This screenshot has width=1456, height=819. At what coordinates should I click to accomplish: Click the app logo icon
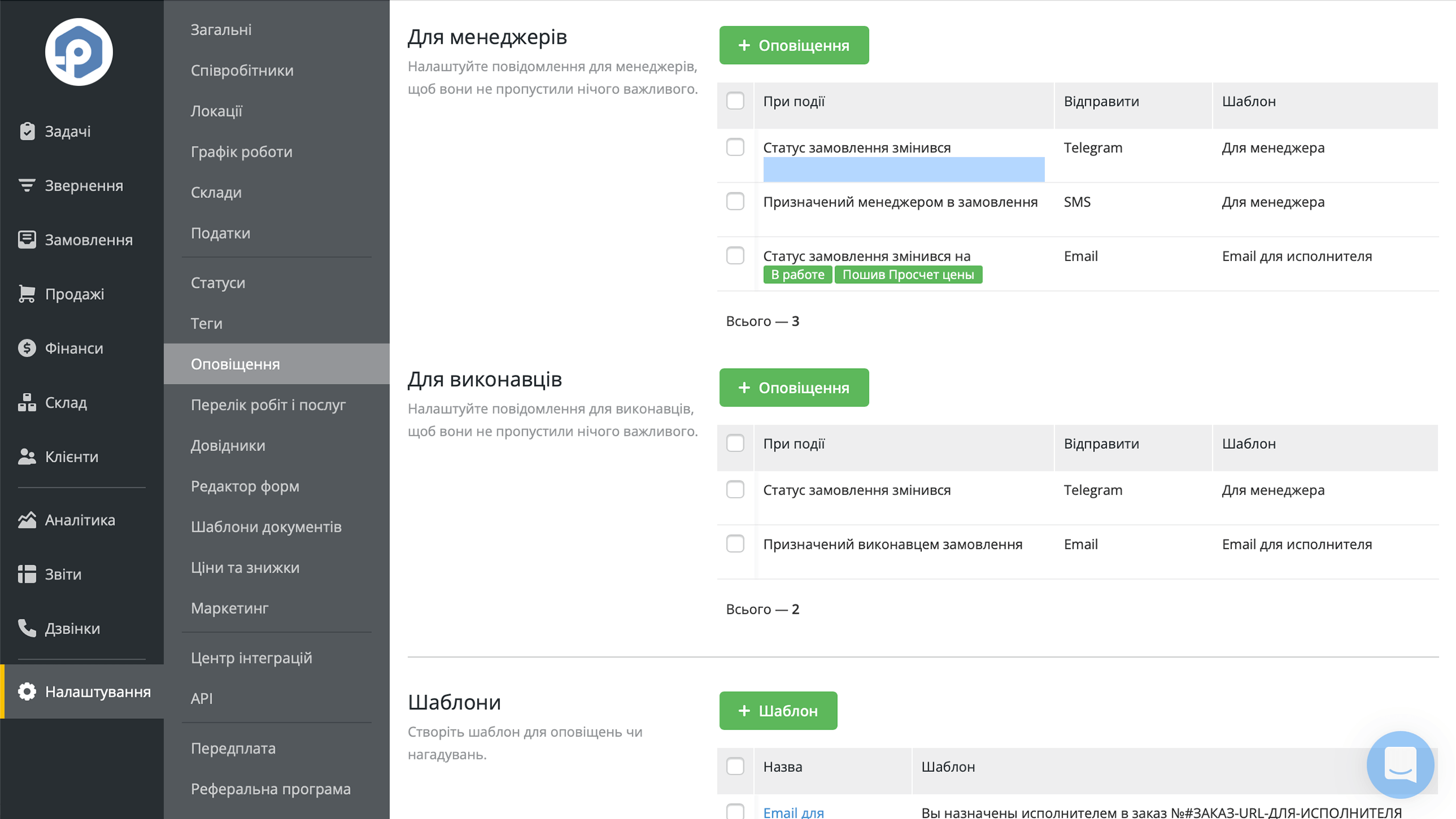tap(79, 52)
